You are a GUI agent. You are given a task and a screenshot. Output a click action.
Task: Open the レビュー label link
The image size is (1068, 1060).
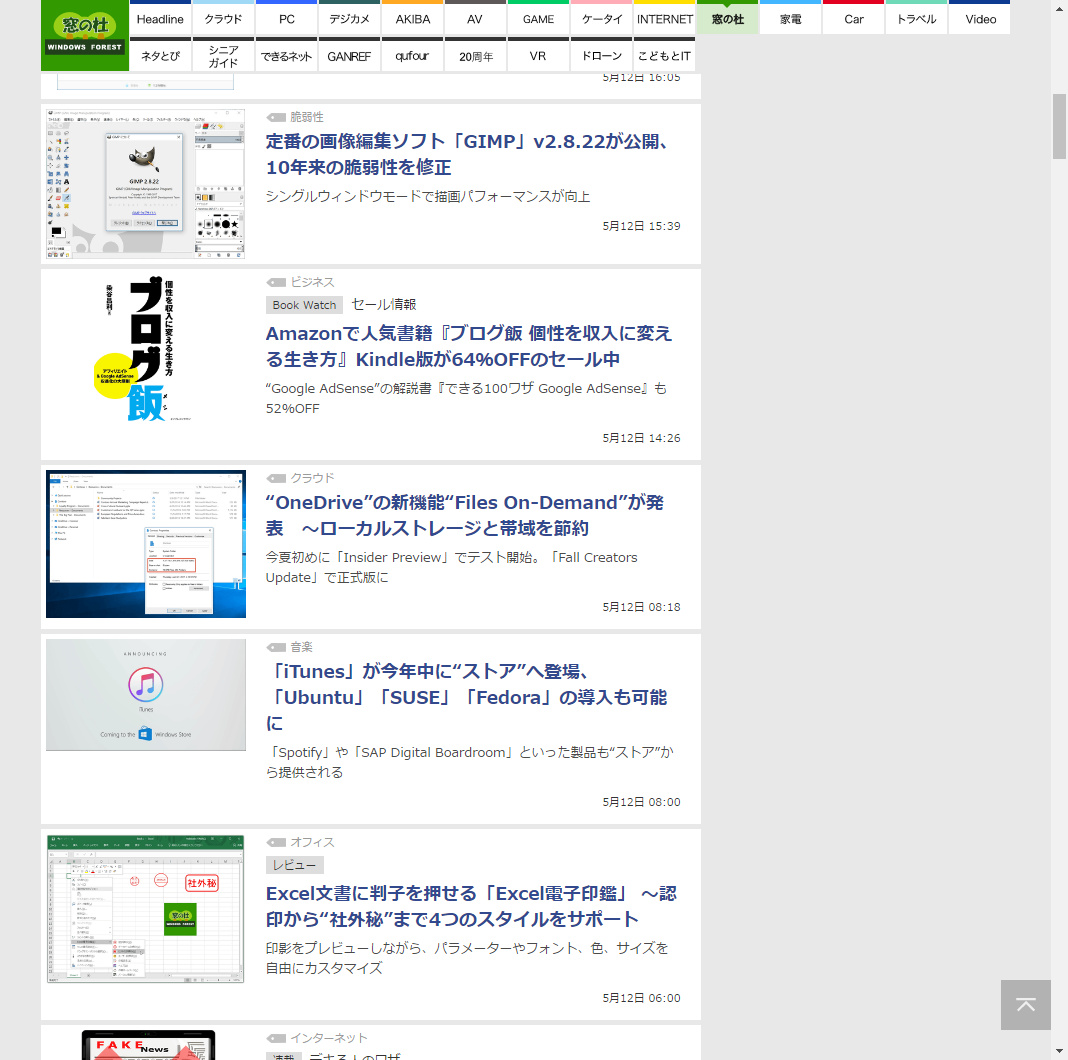click(x=294, y=864)
